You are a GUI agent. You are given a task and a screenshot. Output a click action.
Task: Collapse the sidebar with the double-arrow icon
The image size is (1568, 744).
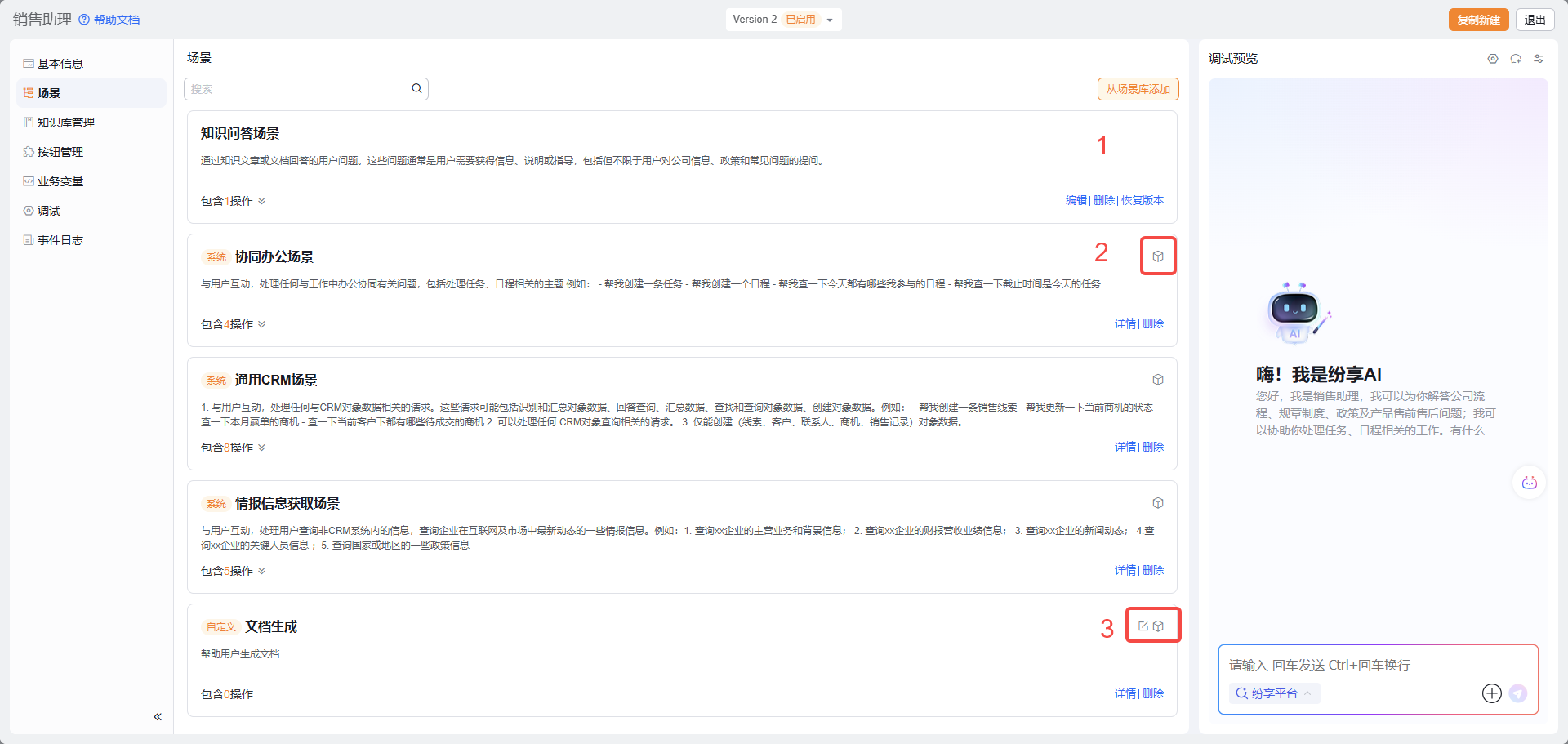point(158,717)
